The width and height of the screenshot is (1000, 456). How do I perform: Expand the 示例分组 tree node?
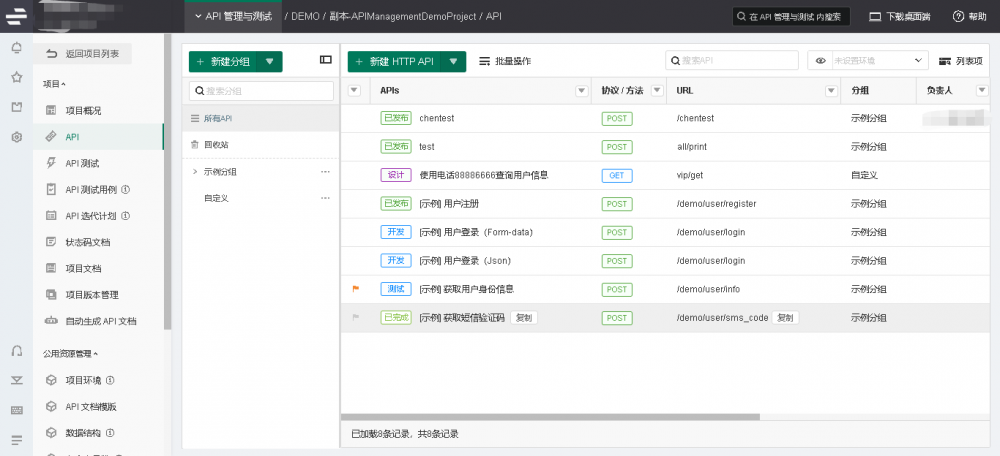tap(195, 172)
